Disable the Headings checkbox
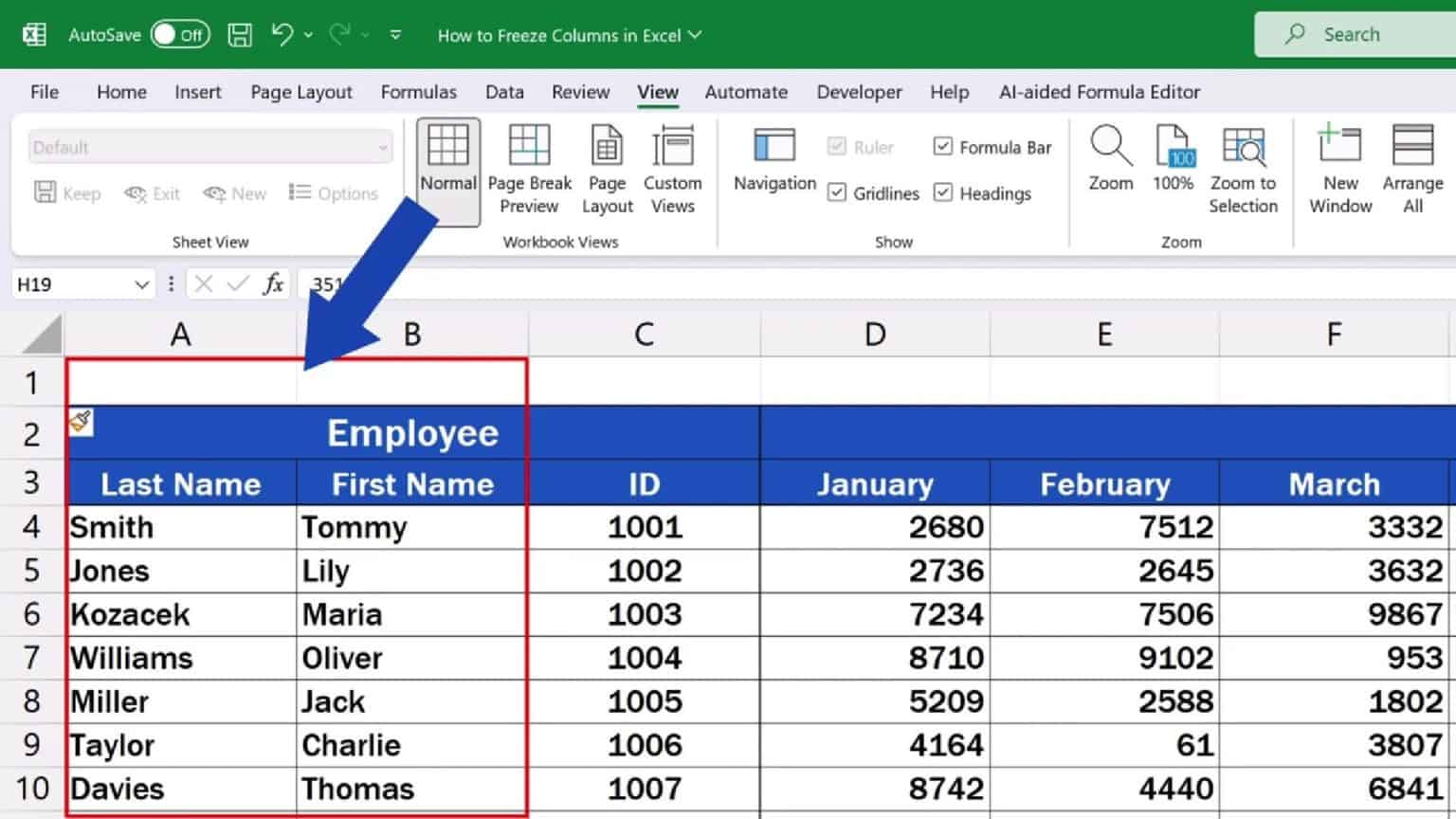Screen dimensions: 1456x819 point(943,192)
